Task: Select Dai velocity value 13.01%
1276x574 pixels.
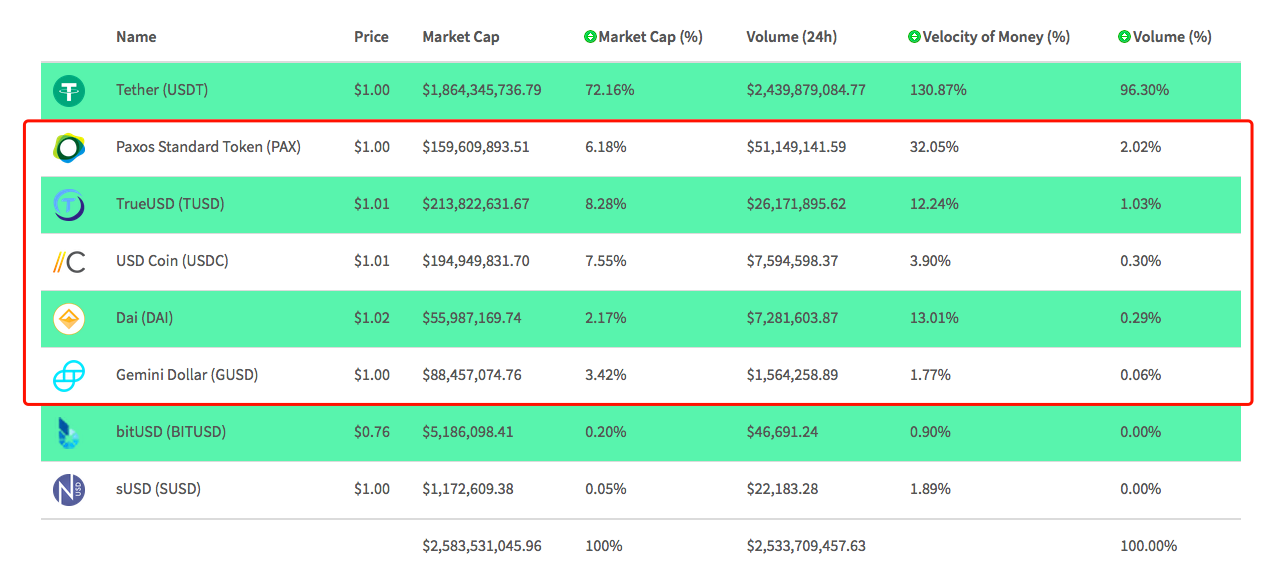Action: 934,318
